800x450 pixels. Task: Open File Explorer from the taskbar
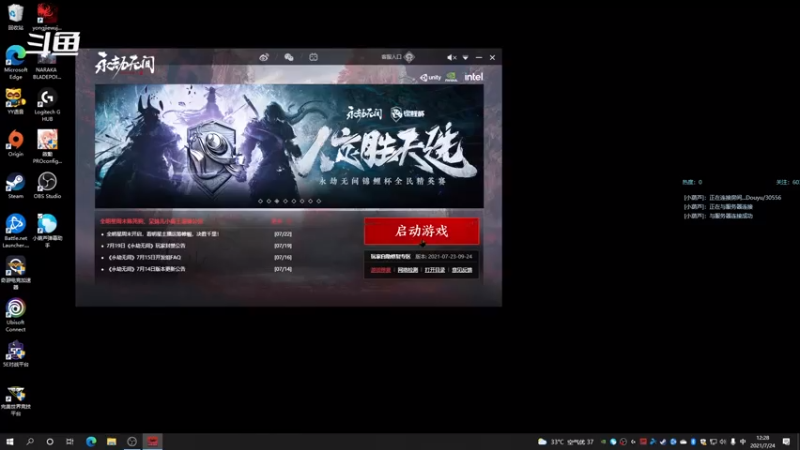(x=111, y=441)
